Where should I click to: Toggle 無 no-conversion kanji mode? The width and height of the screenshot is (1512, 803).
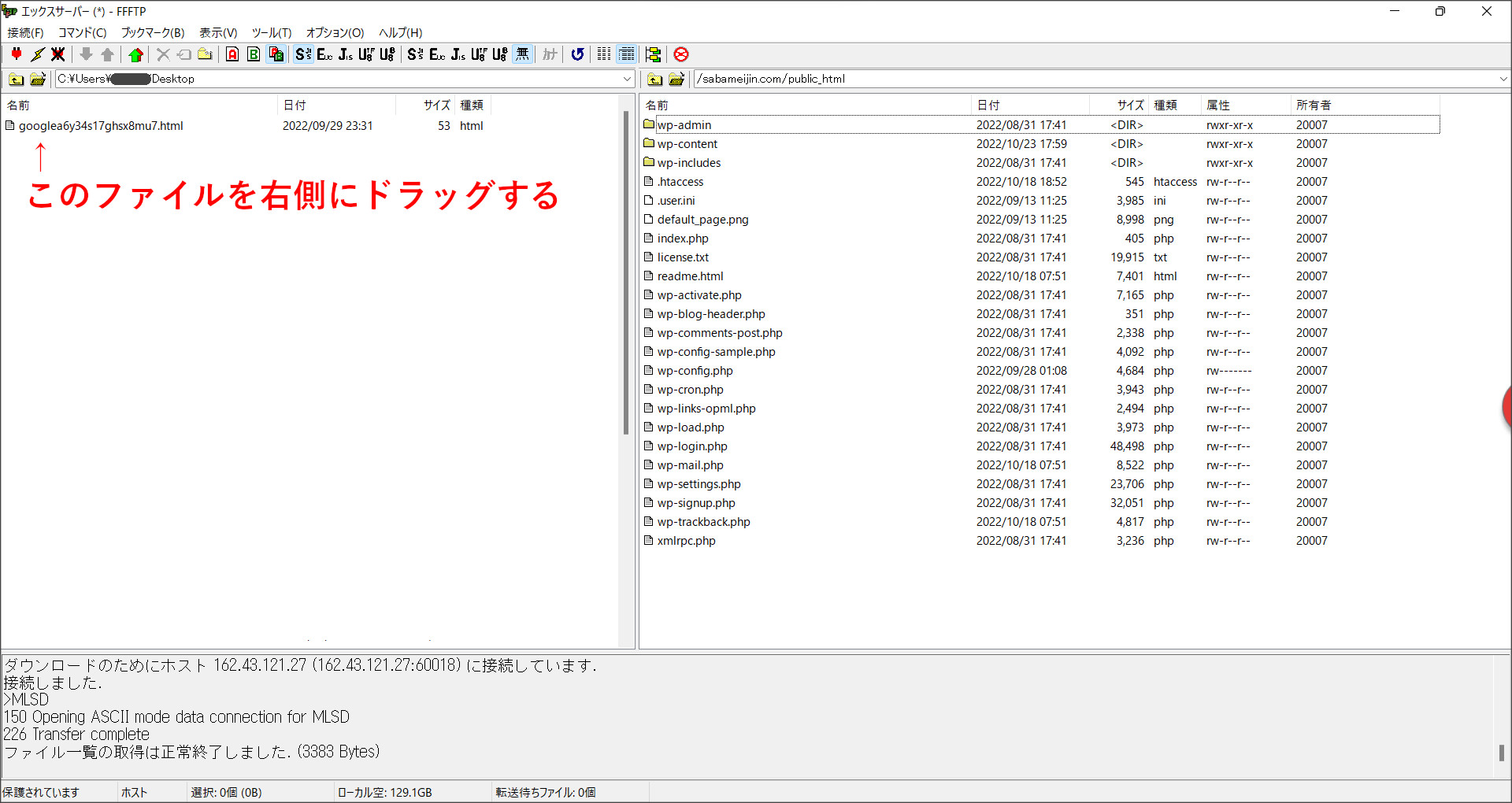521,54
